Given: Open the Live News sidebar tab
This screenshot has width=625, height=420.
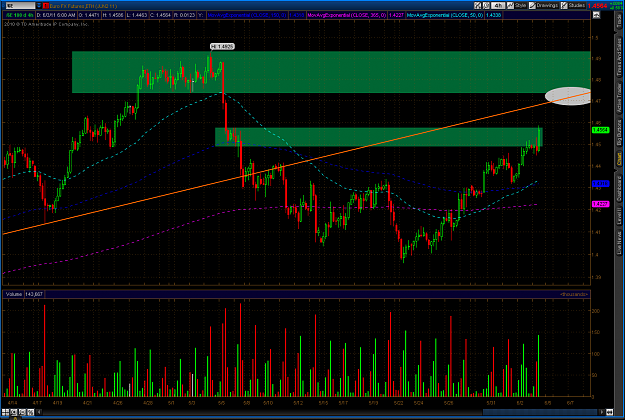Looking at the screenshot, I should (619, 243).
